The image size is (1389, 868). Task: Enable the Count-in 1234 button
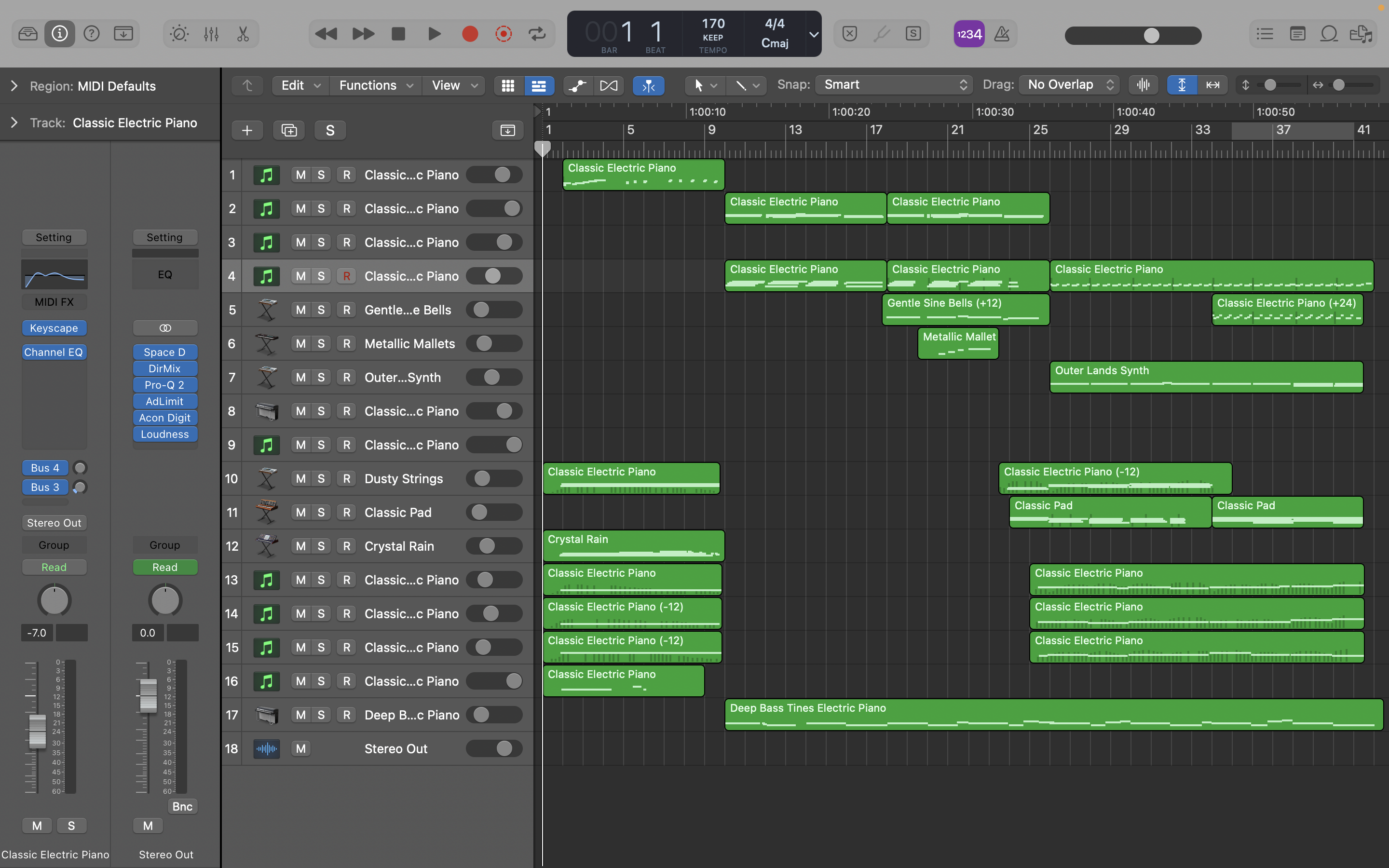969,34
